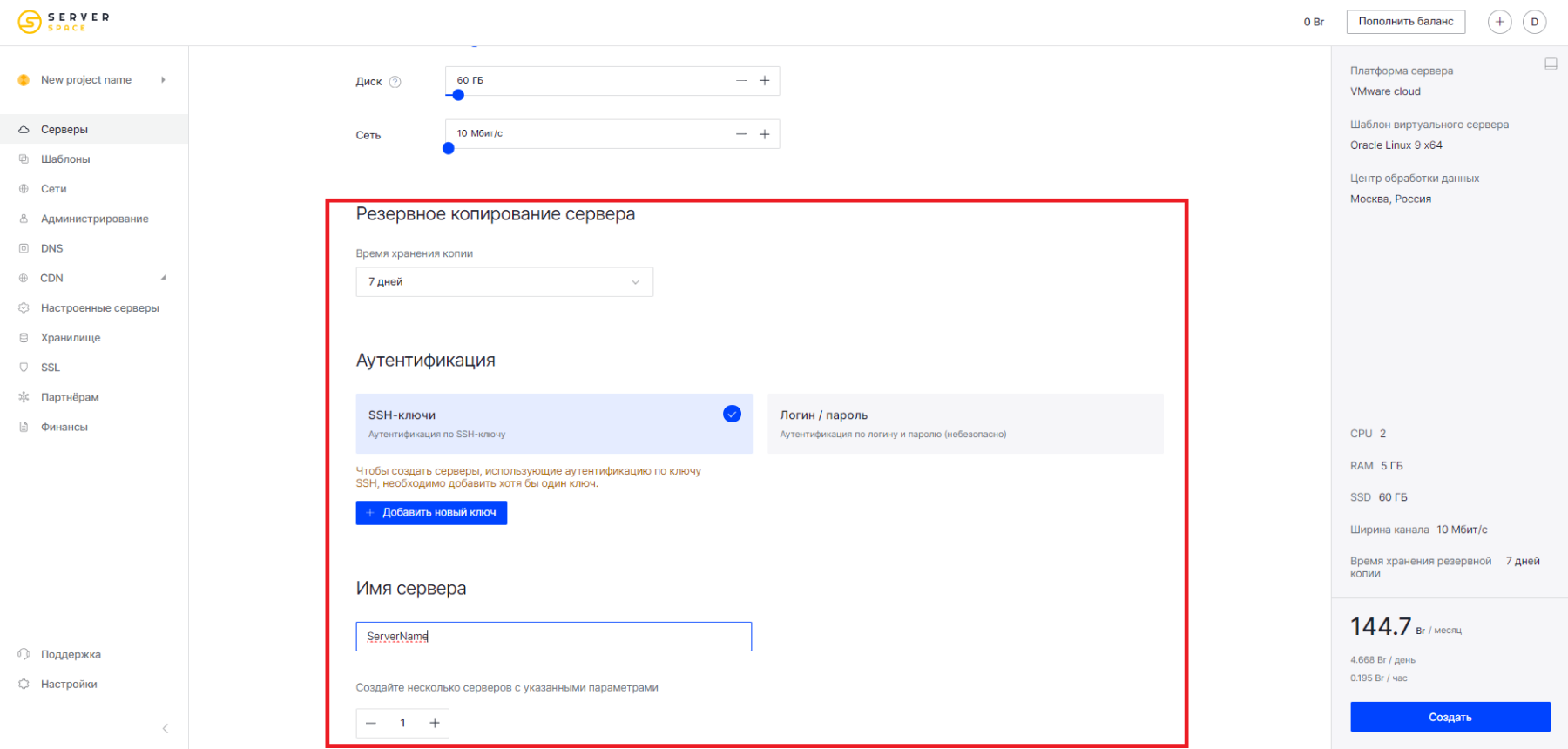
Task: Click the Сети globe icon in sidebar
Action: pos(24,189)
